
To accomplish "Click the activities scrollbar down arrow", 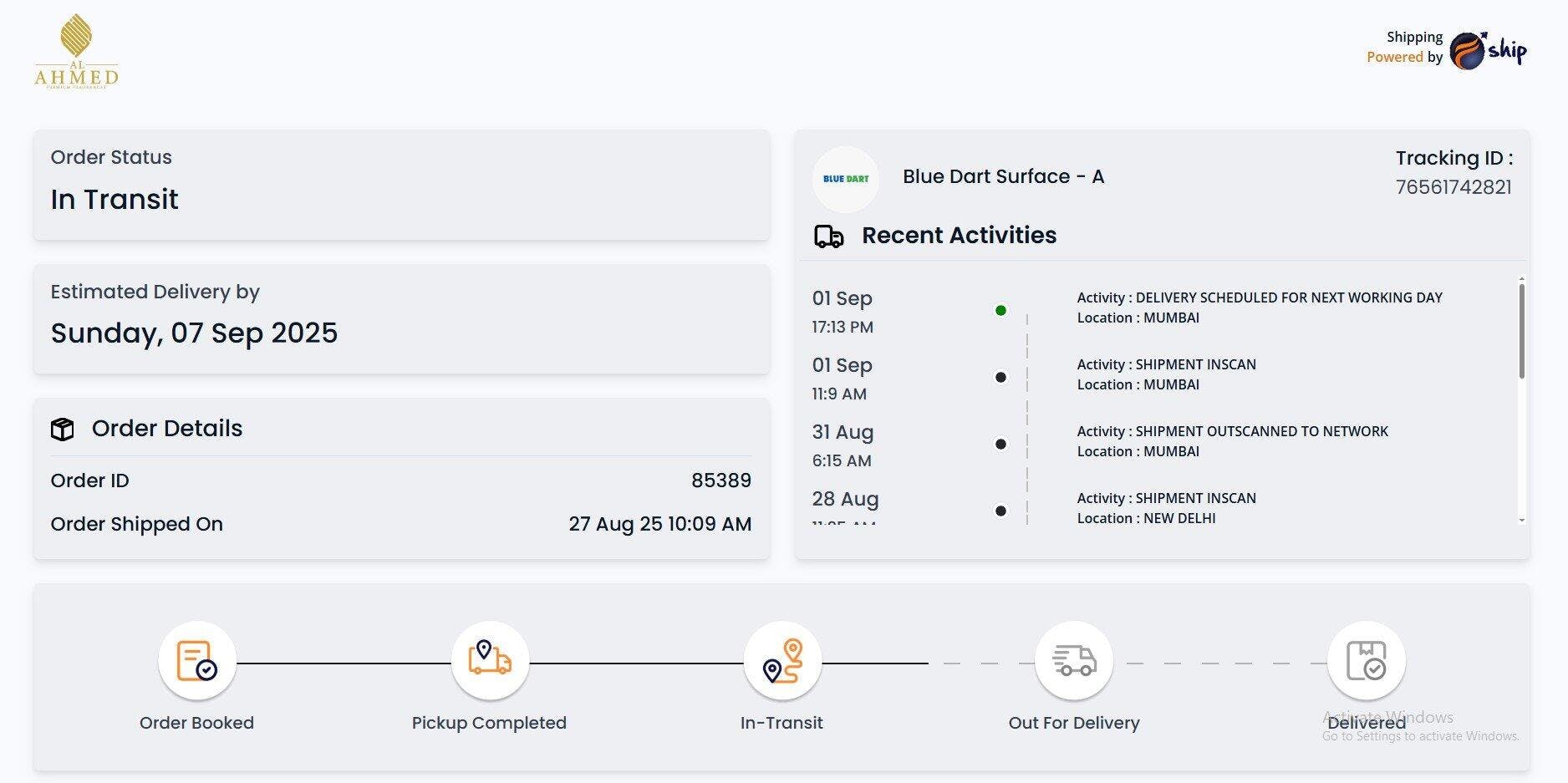I will pos(1521,521).
